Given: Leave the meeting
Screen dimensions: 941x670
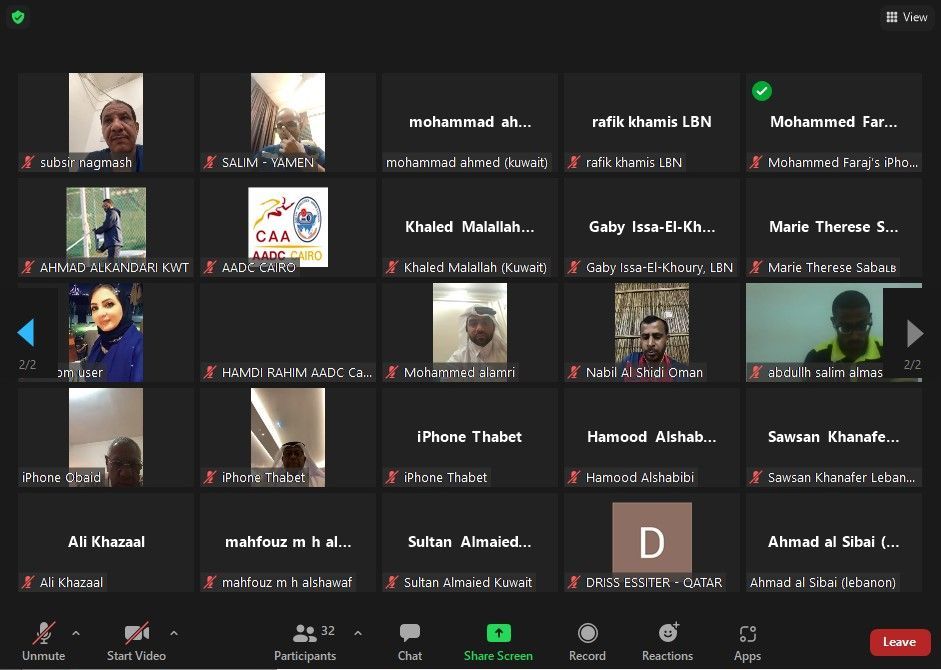Looking at the screenshot, I should (899, 642).
